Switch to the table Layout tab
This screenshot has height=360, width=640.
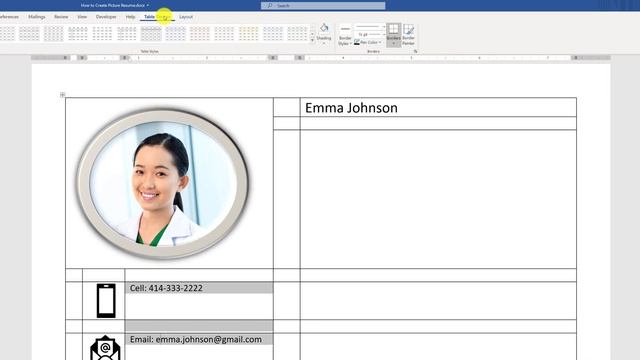click(186, 17)
